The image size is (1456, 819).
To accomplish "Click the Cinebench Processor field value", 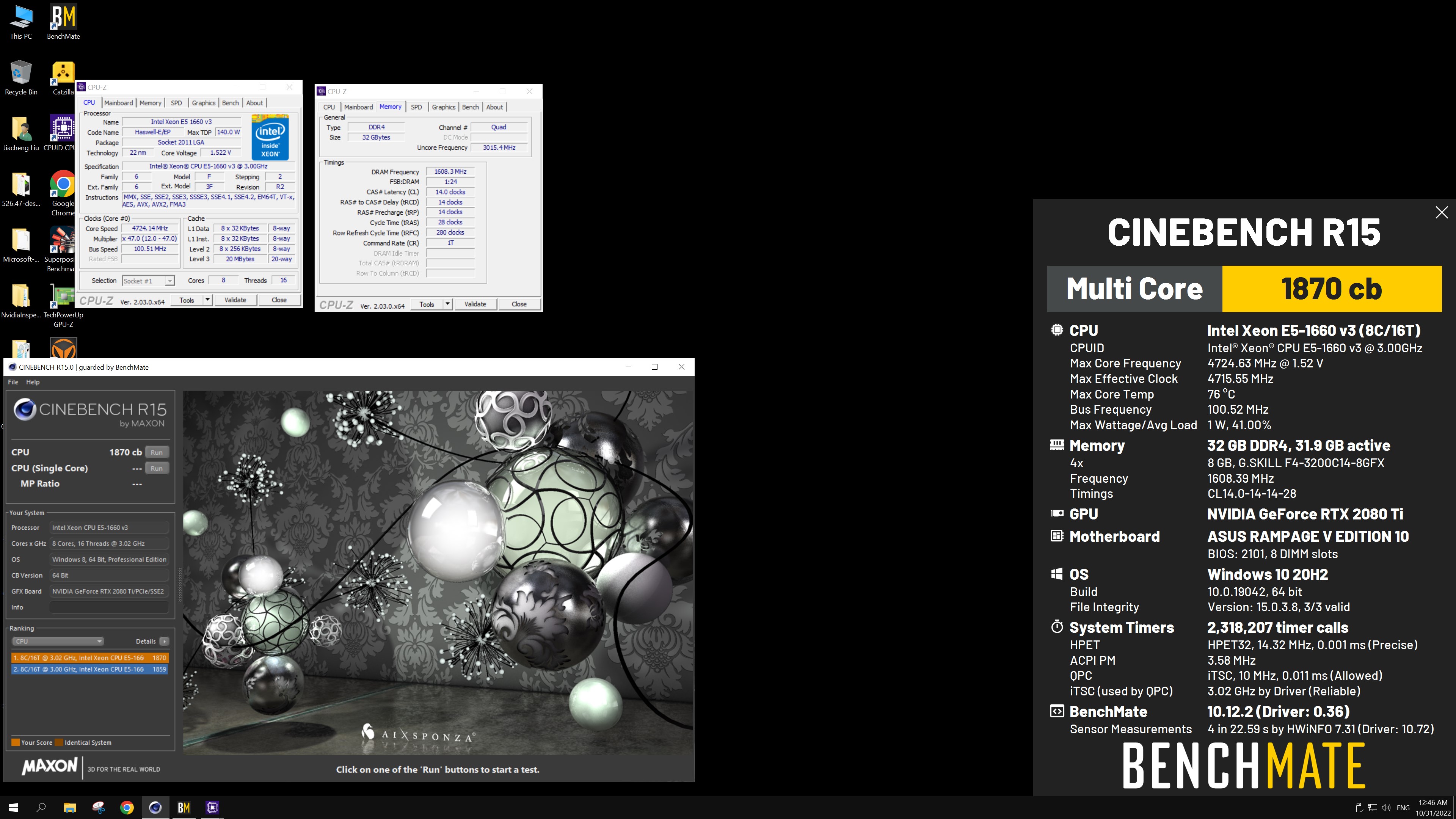I will click(109, 528).
